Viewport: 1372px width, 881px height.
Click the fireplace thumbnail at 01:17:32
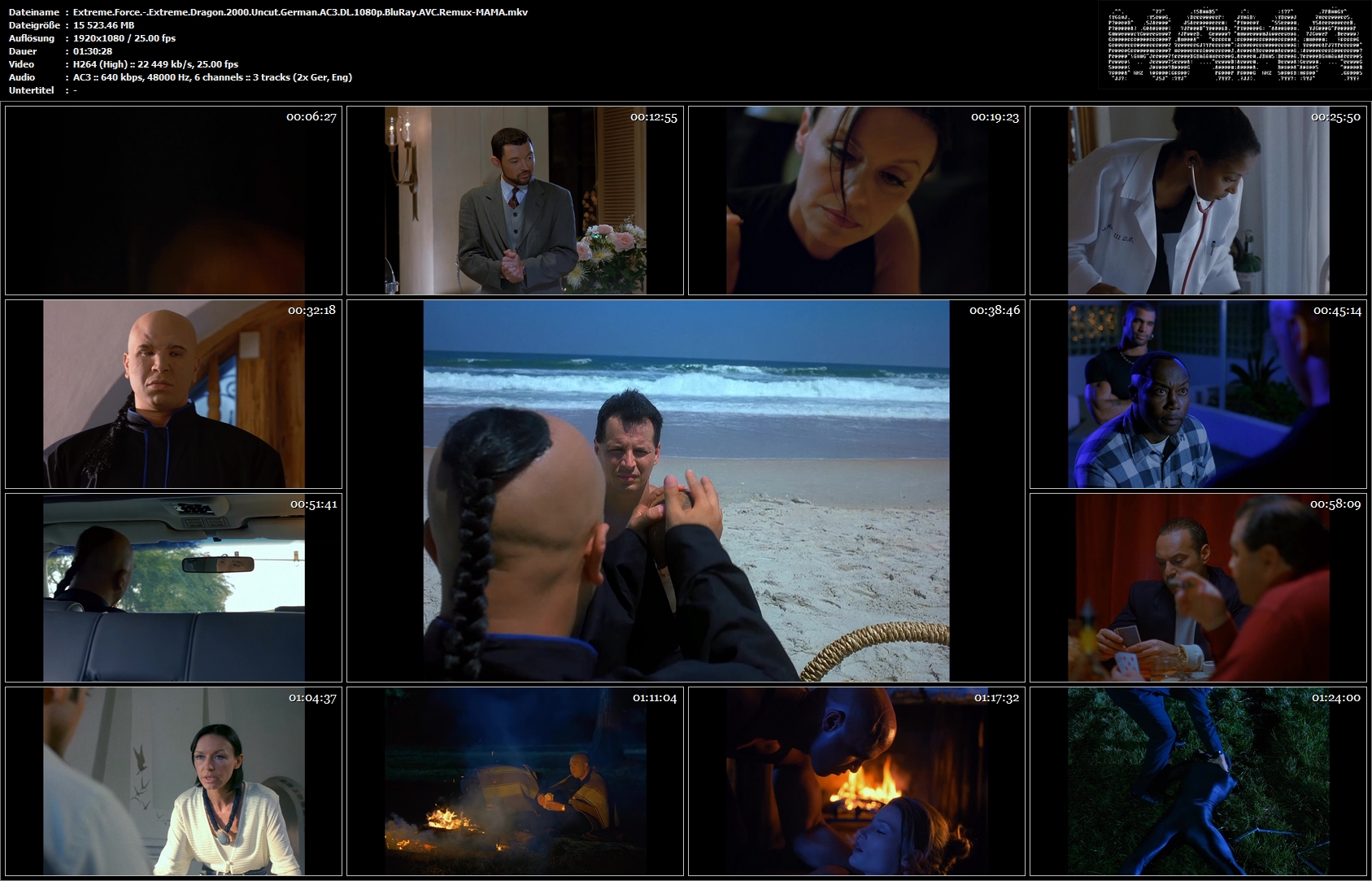[x=856, y=781]
